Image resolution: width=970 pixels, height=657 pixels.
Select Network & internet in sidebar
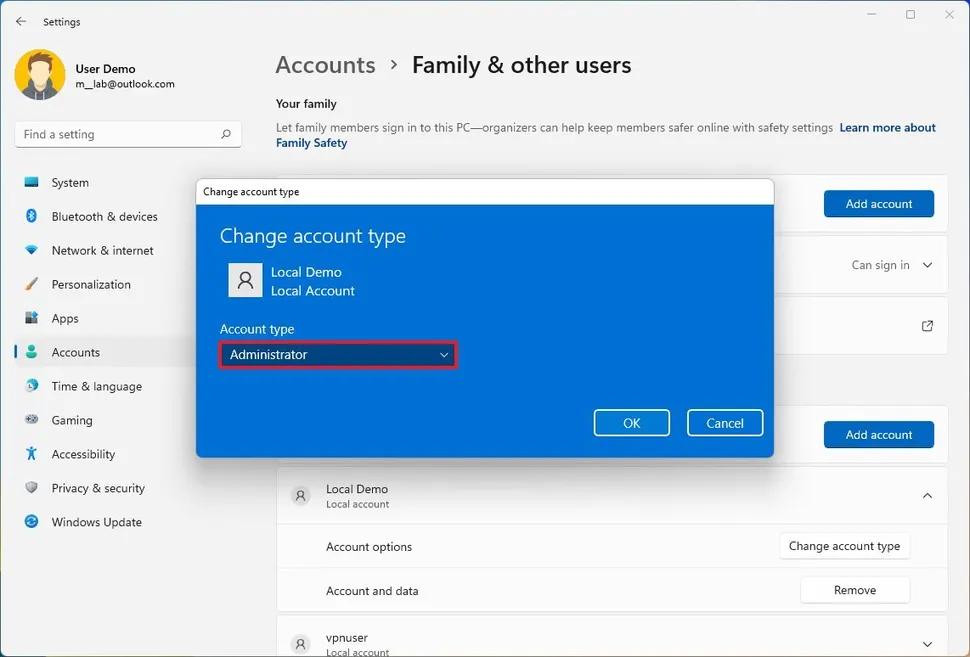pos(102,250)
